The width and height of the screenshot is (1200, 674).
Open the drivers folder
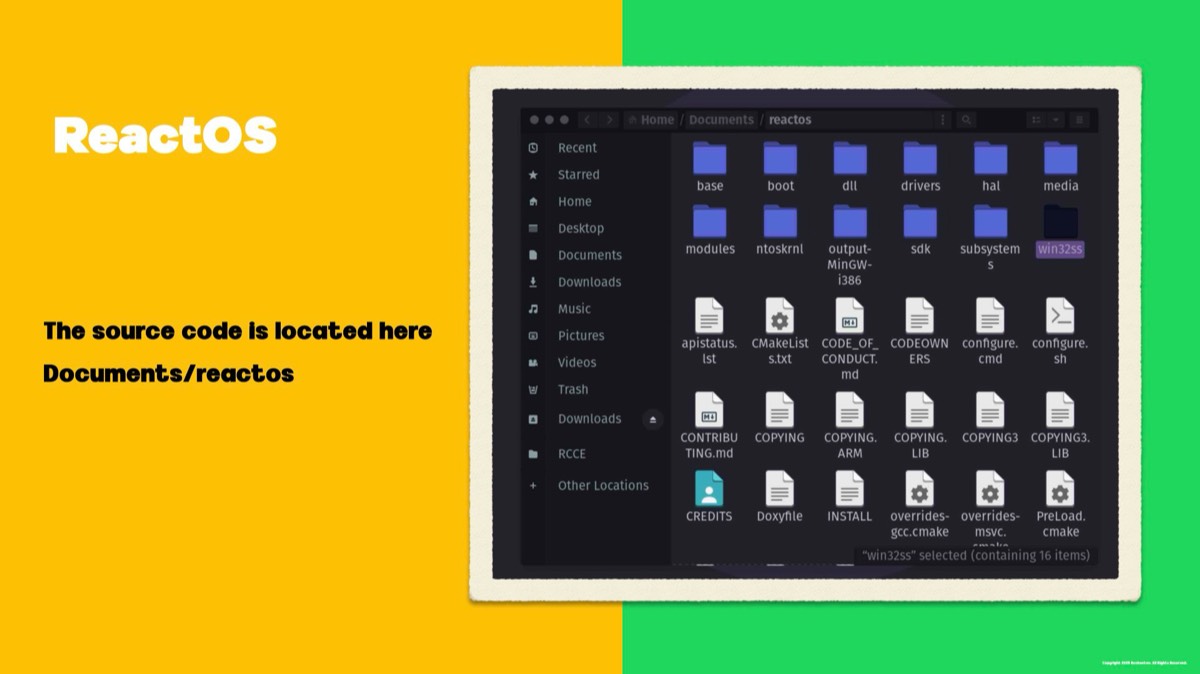pos(920,159)
